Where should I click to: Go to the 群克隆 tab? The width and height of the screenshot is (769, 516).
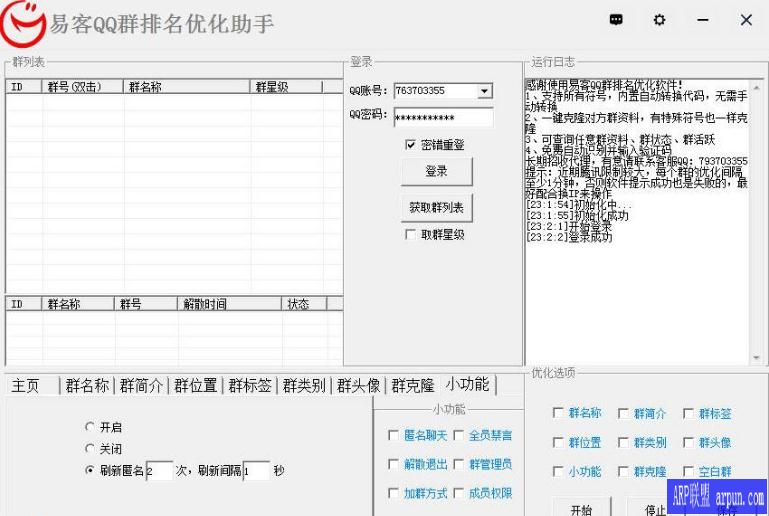pos(413,386)
